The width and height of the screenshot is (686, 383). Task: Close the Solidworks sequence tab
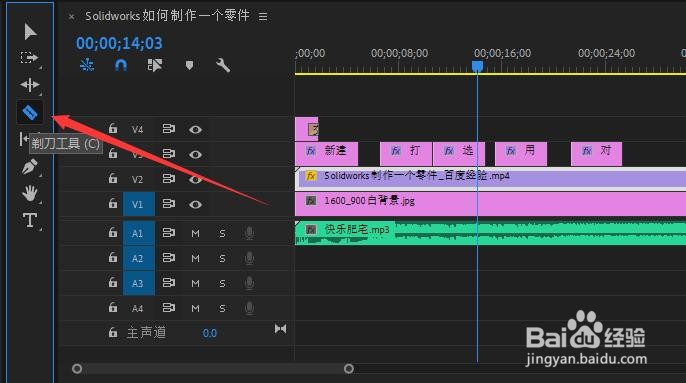tap(71, 17)
